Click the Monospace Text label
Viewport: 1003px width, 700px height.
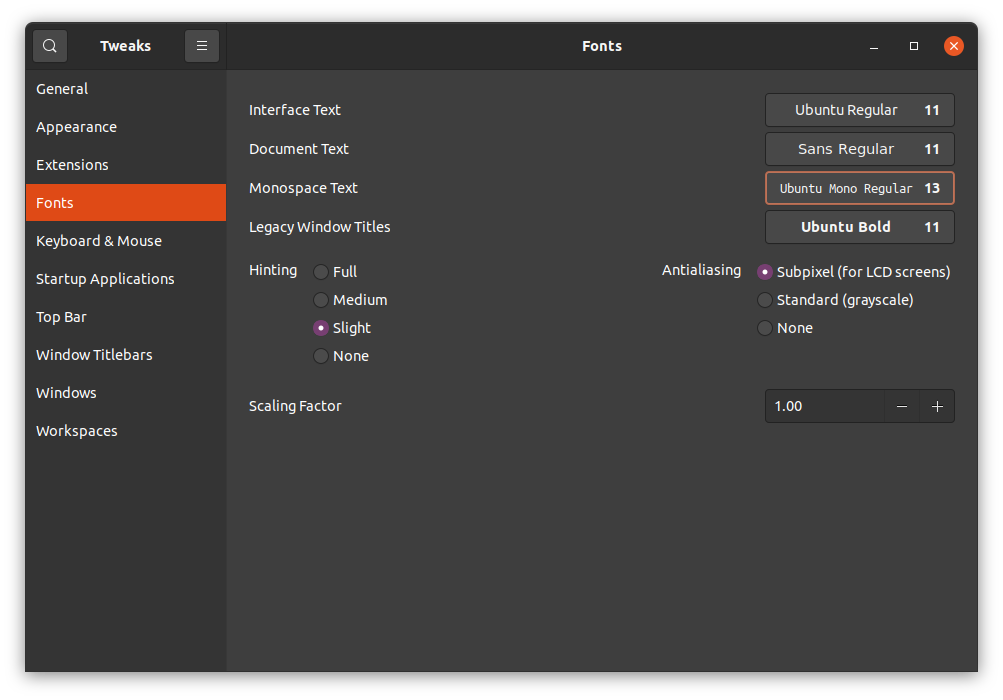click(x=303, y=188)
